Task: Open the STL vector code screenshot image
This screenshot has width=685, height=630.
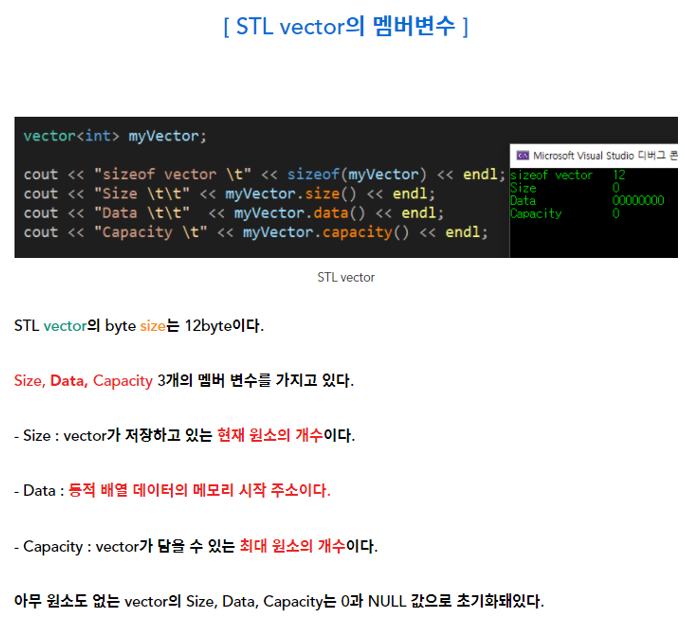Action: [x=346, y=187]
